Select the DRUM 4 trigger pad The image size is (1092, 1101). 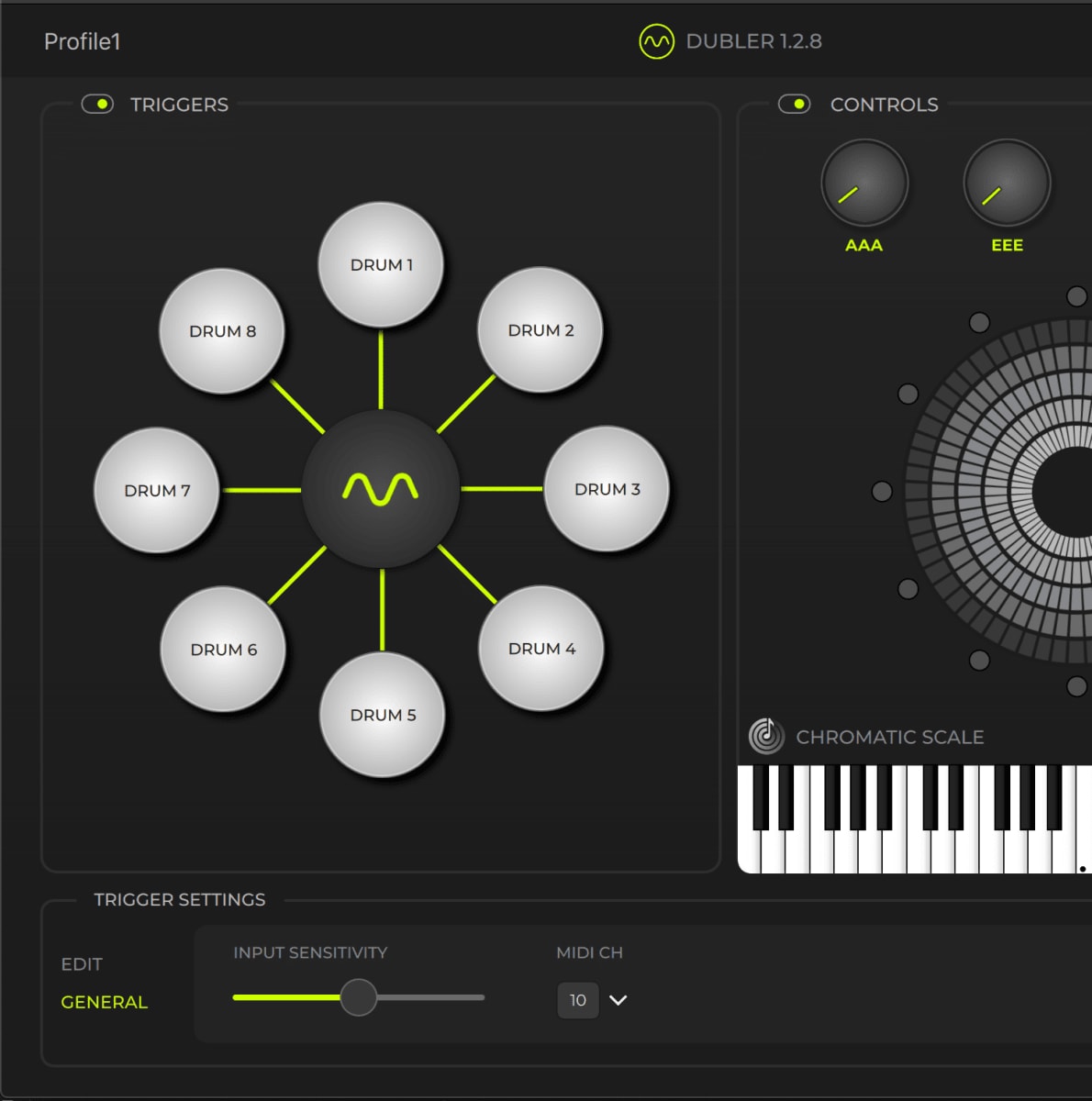pos(541,649)
